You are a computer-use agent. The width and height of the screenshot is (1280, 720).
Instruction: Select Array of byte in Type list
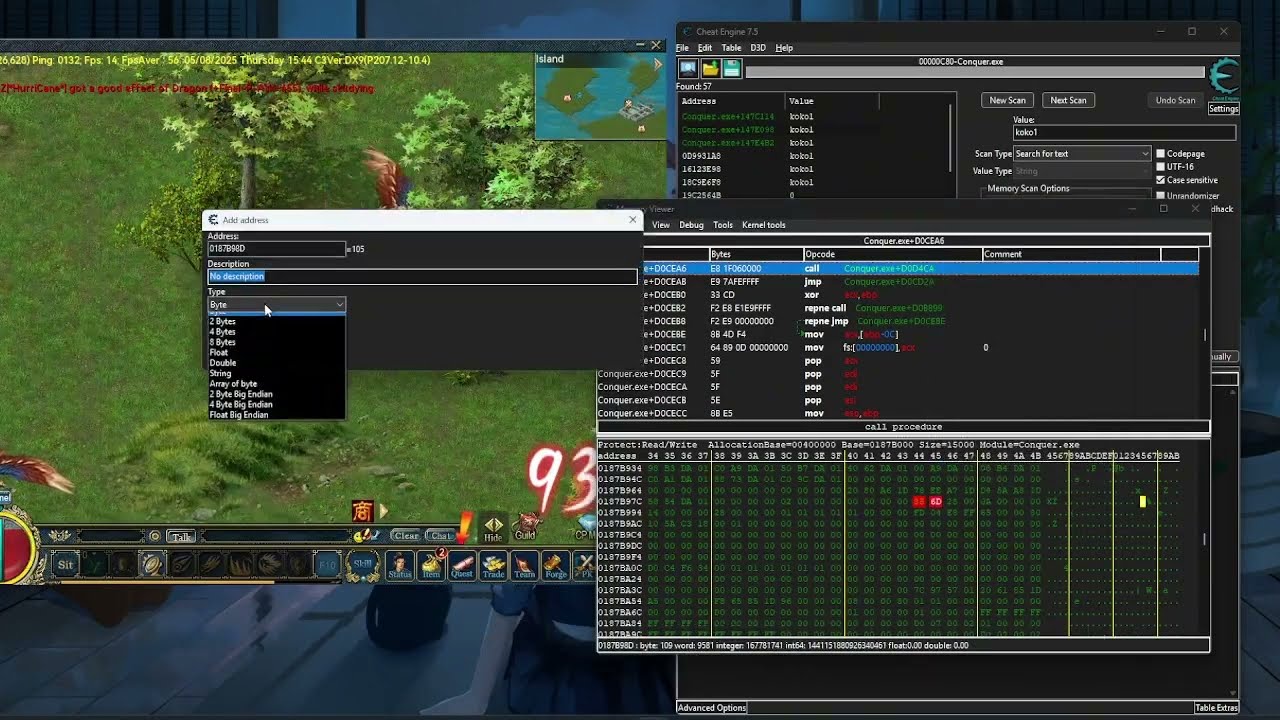pyautogui.click(x=276, y=383)
